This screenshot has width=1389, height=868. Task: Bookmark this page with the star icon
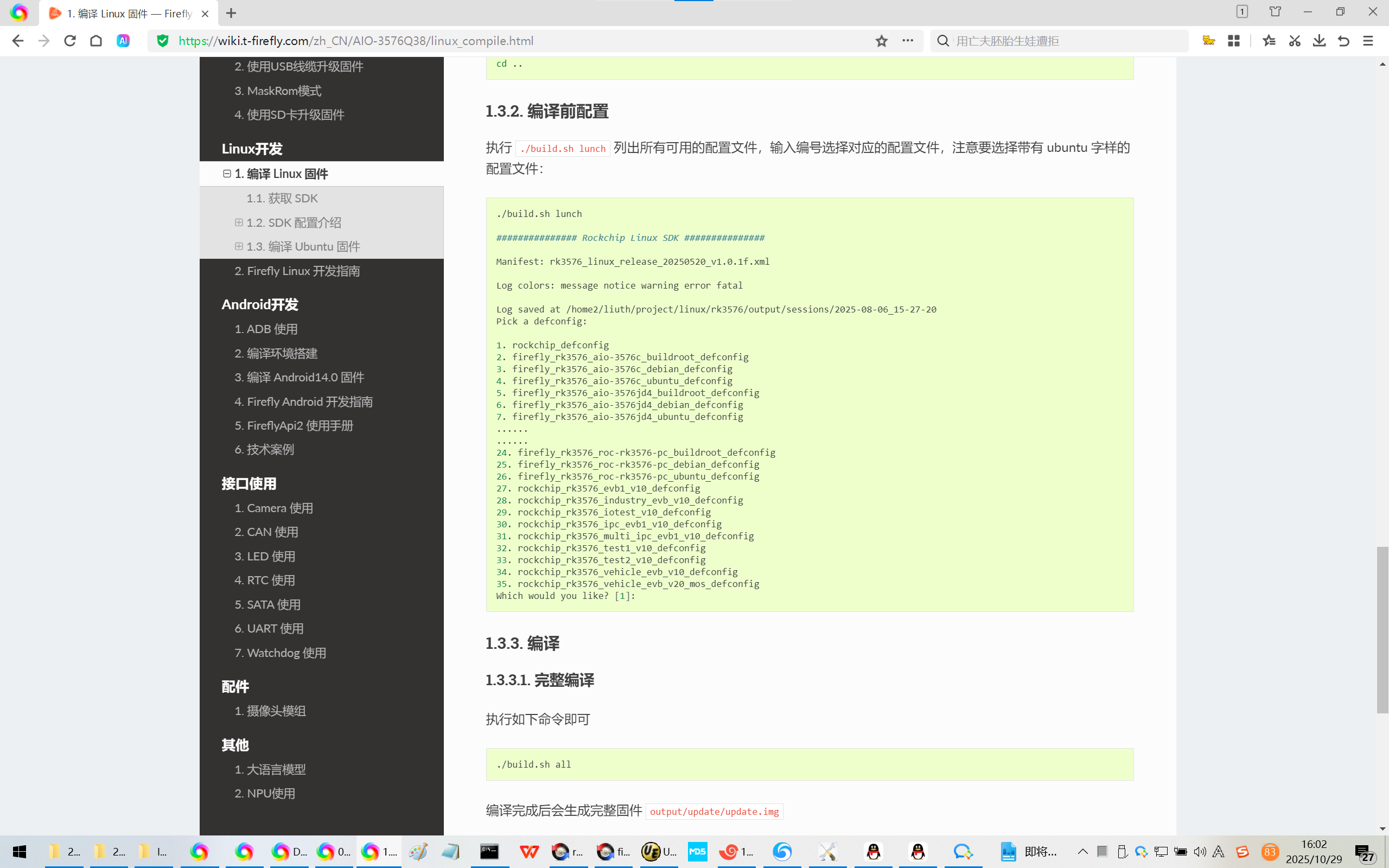(882, 41)
